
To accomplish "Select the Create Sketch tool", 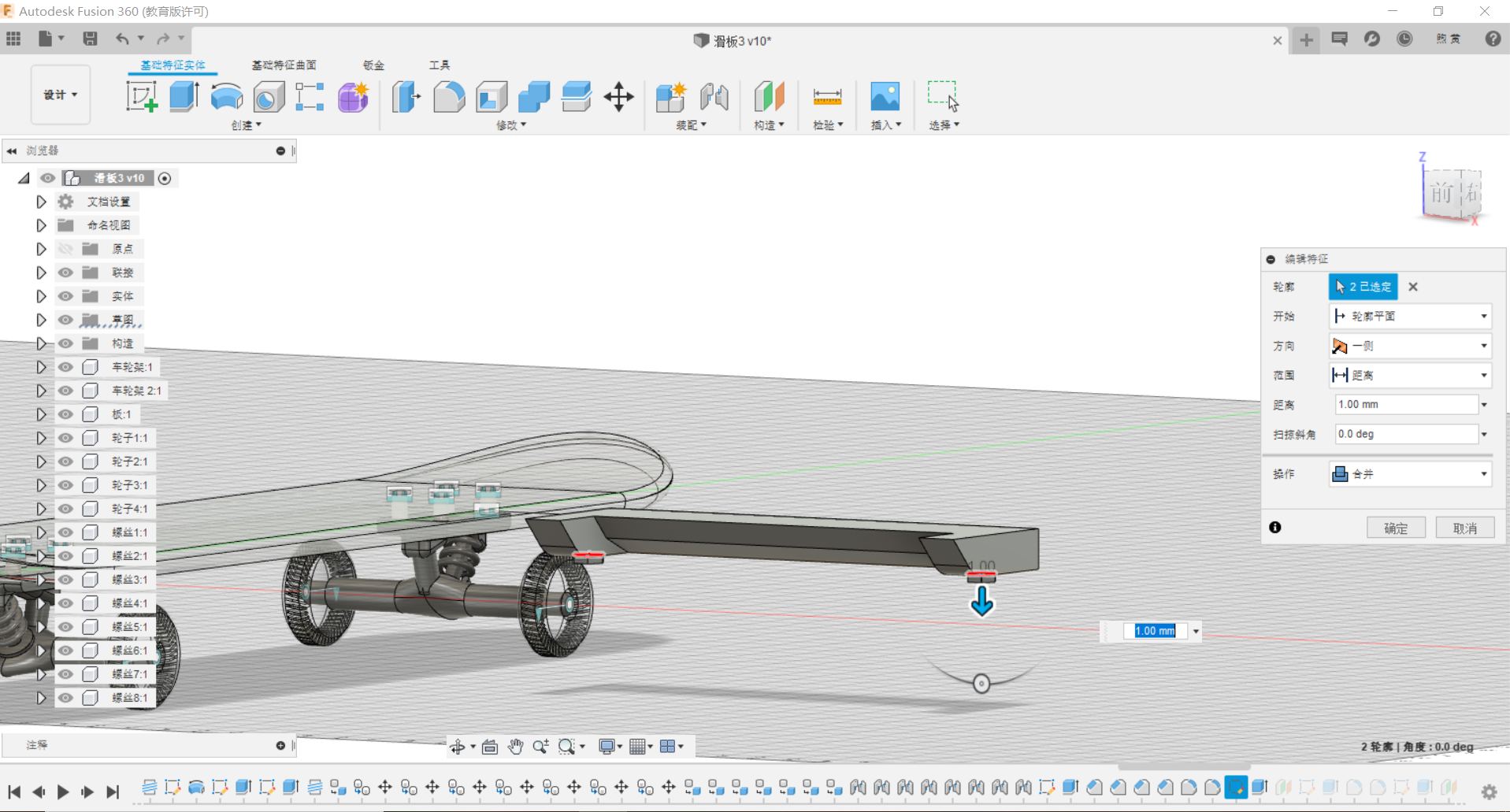I will tap(142, 97).
